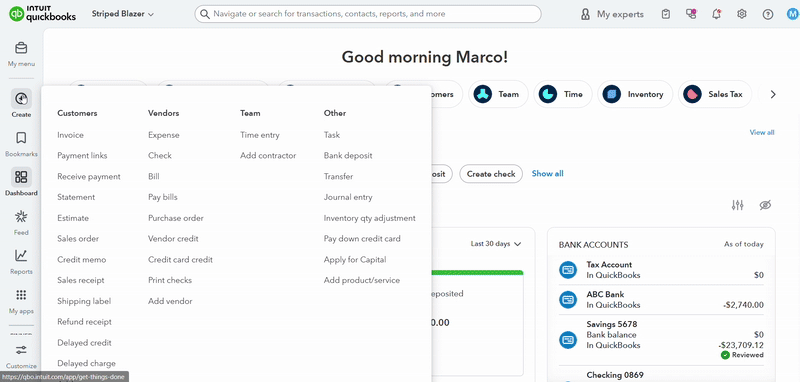Open My experts in the header
800x382 pixels.
coord(612,14)
